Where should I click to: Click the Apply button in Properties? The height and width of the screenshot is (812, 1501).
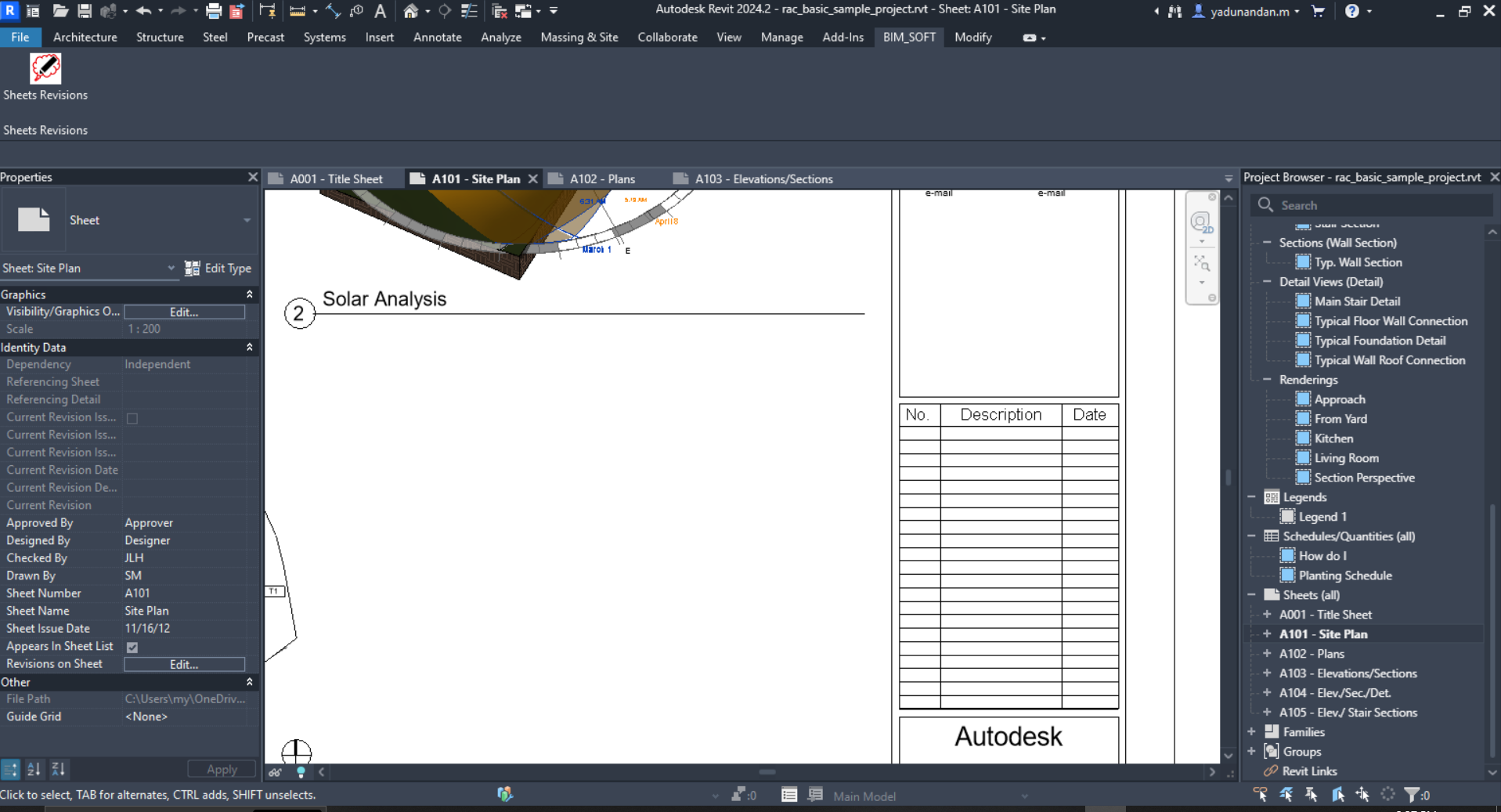coord(222,769)
